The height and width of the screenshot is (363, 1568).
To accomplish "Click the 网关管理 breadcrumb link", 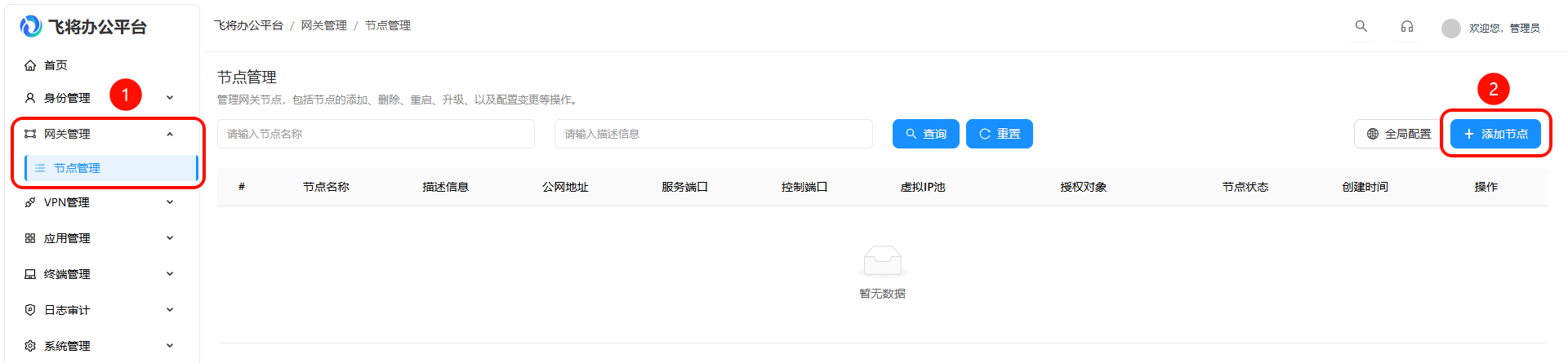I will (x=323, y=25).
